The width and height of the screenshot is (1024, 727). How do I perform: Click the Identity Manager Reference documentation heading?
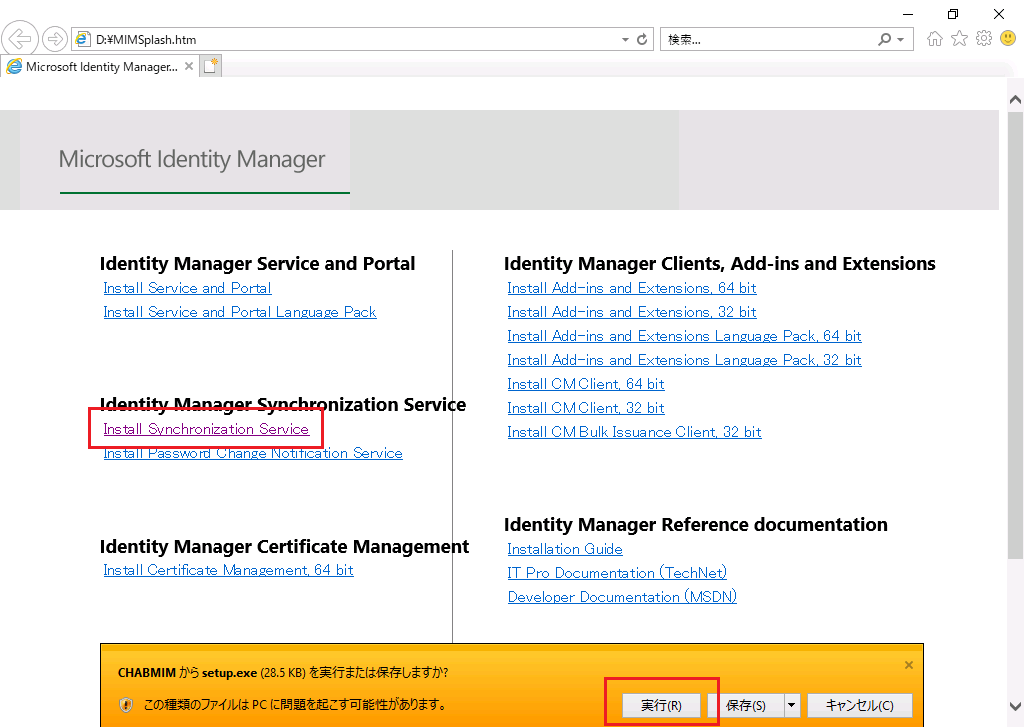click(696, 525)
